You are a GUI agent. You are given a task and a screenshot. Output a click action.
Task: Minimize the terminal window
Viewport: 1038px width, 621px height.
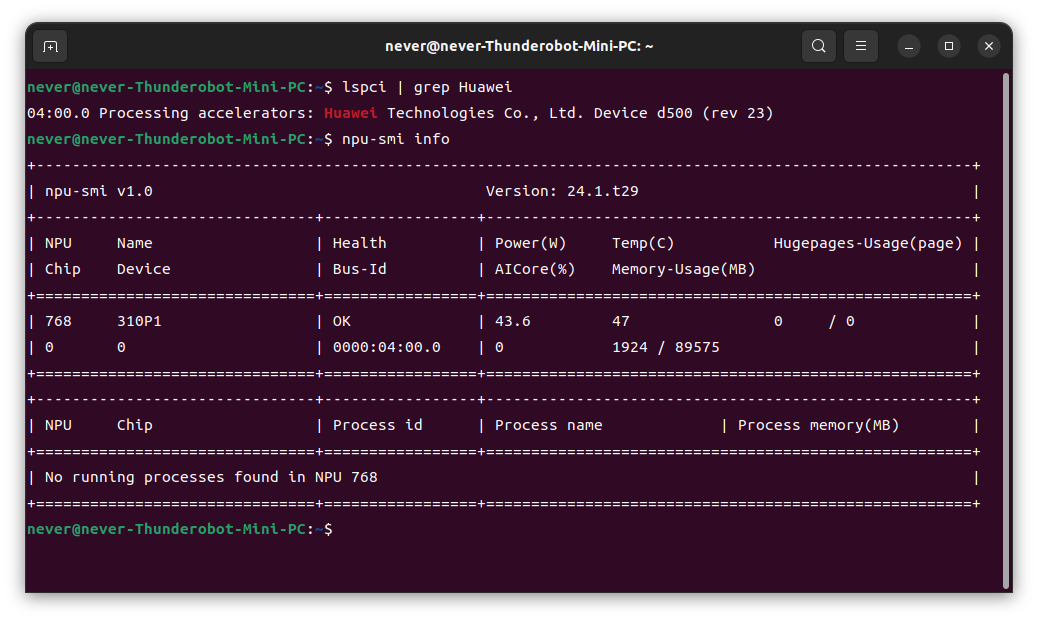click(x=909, y=46)
